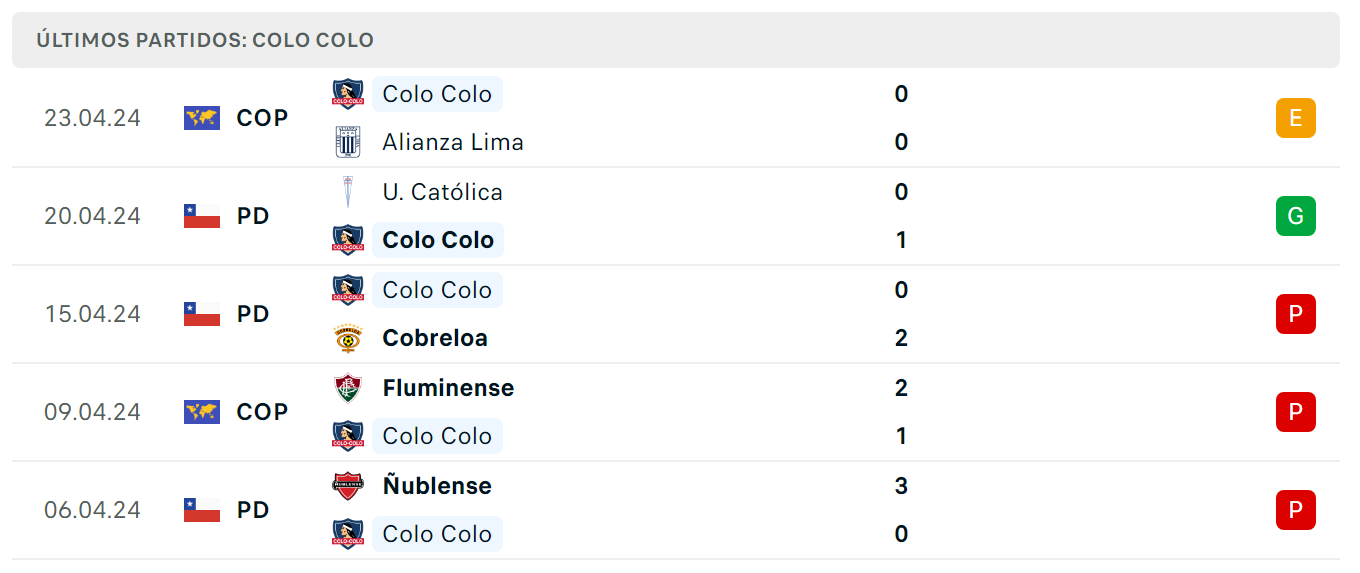Click the COP world flag icon on 23.04.24

202,118
